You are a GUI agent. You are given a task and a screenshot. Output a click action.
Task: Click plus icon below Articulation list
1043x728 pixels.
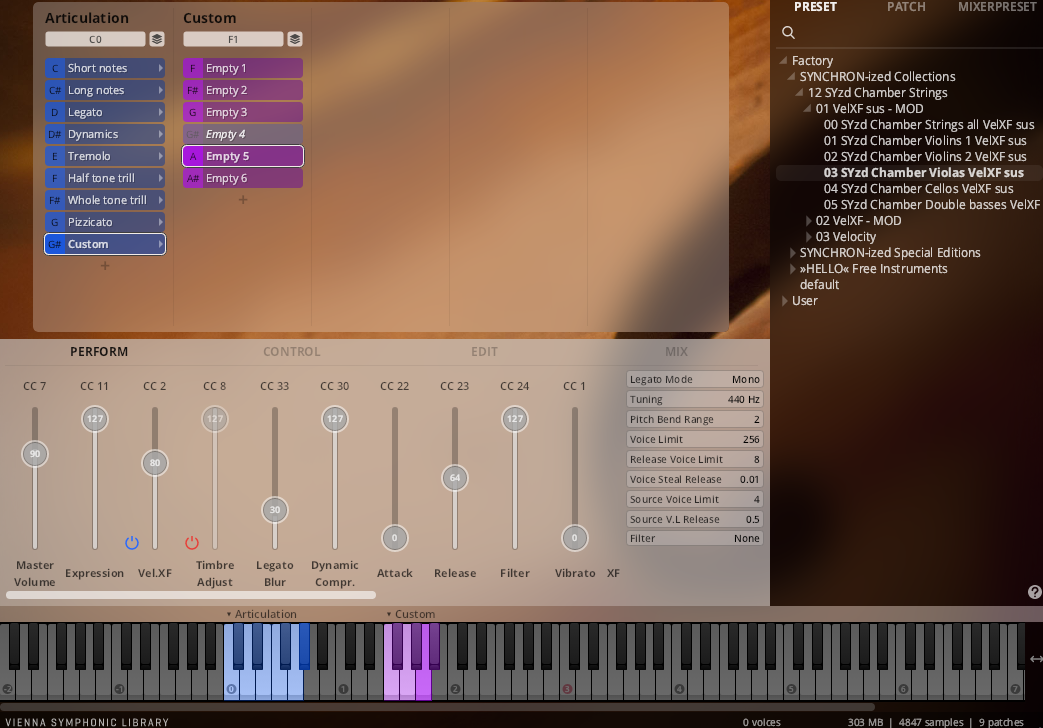coord(105,266)
